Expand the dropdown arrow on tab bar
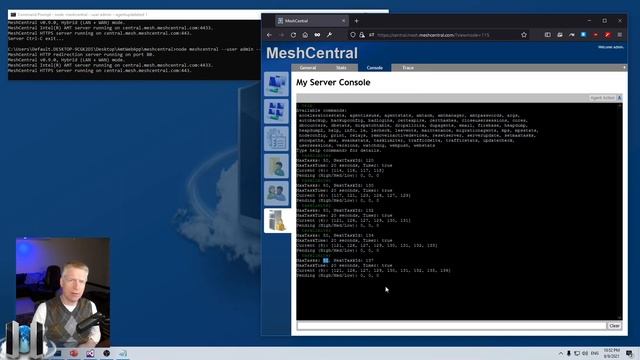 624,67
